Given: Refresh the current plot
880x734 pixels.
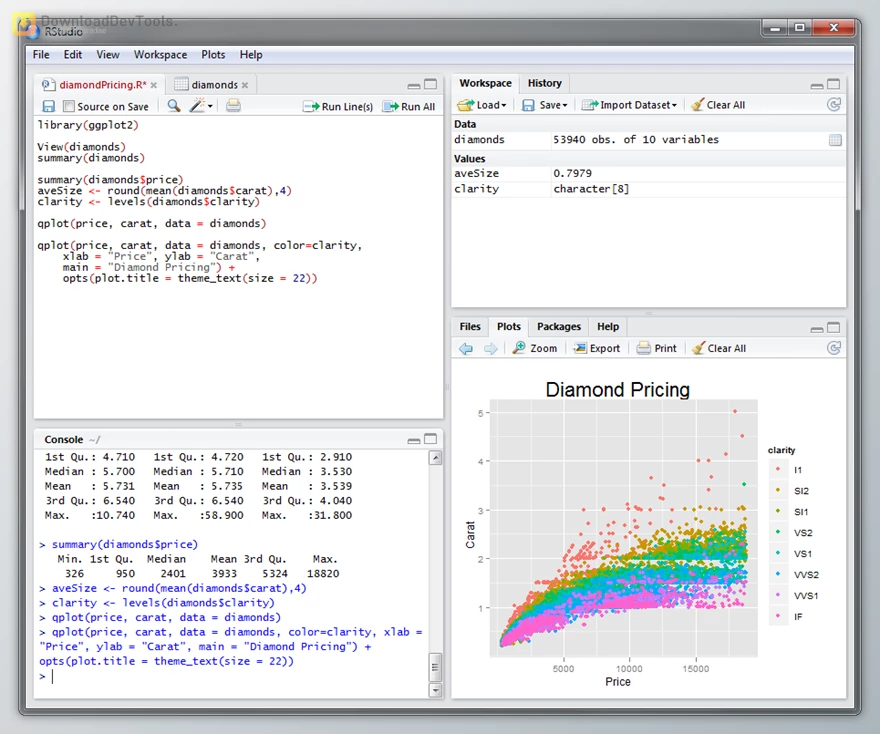Looking at the screenshot, I should click(x=833, y=348).
